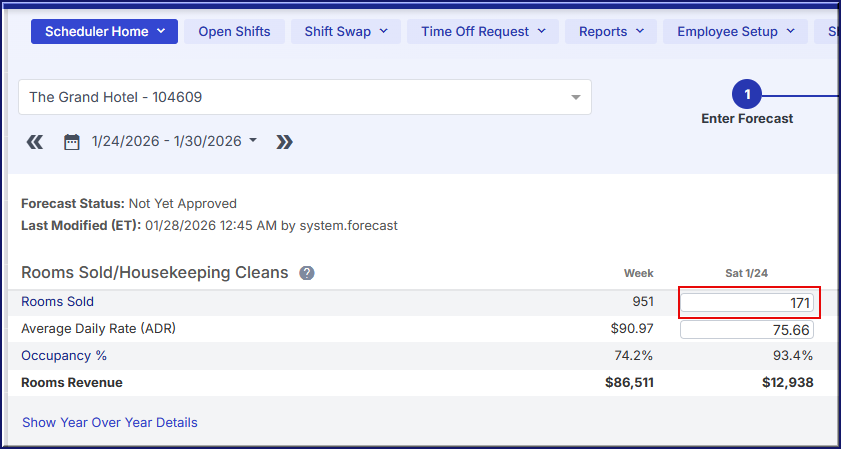Viewport: 841px width, 449px height.
Task: Click the Sat 1/24 column header
Action: pos(747,273)
